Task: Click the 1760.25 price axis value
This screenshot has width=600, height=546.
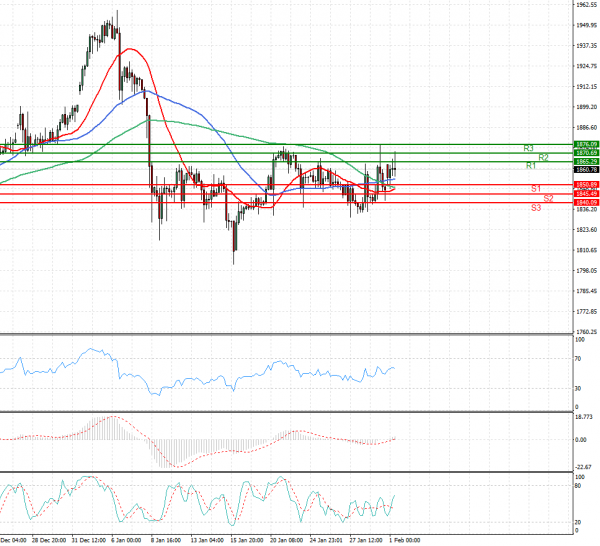Action: tap(587, 332)
